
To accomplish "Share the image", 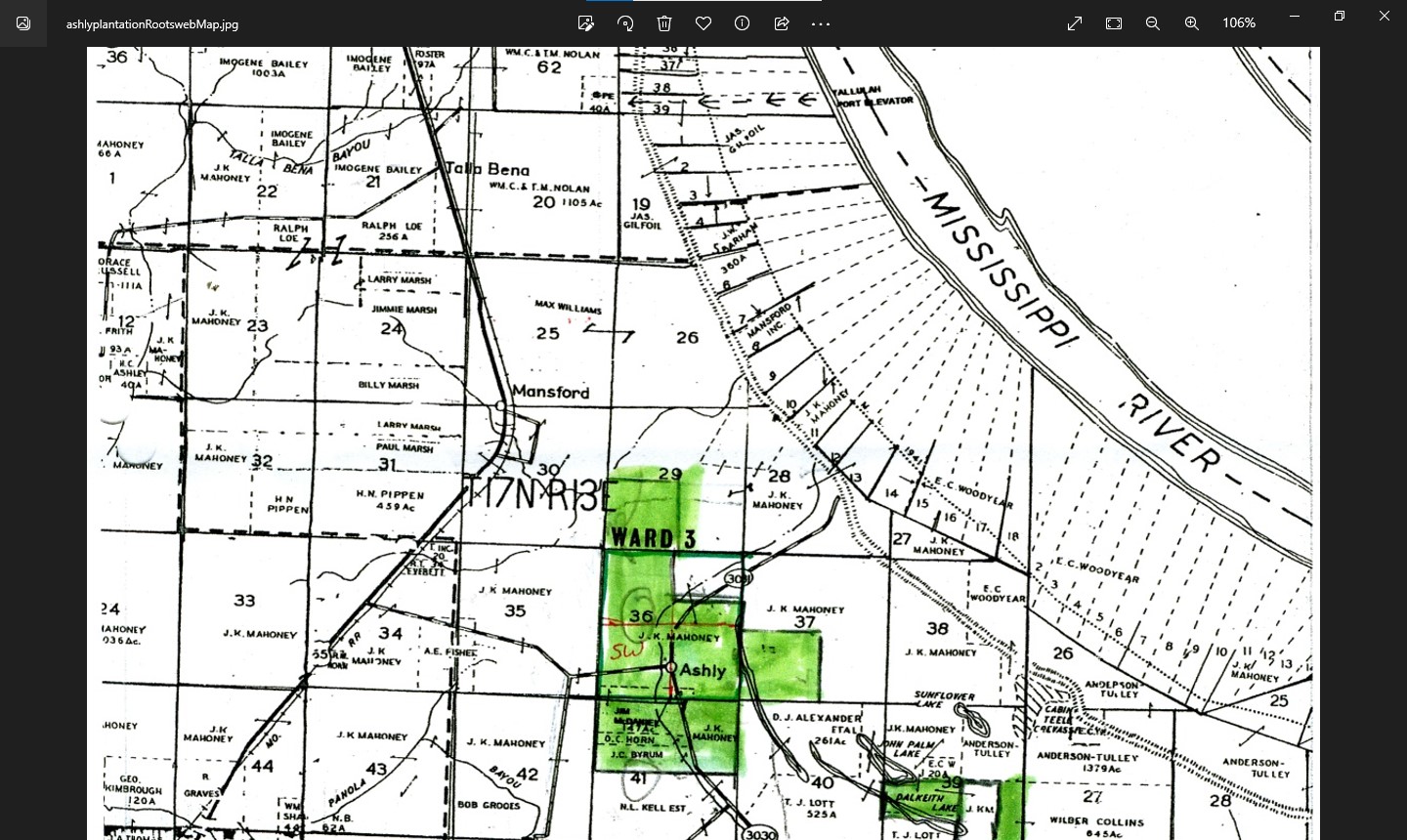I will click(x=782, y=23).
